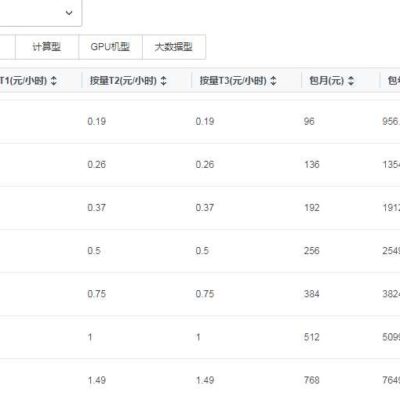
Task: Sort by 按量T2 column sort icon
Action: (x=163, y=81)
